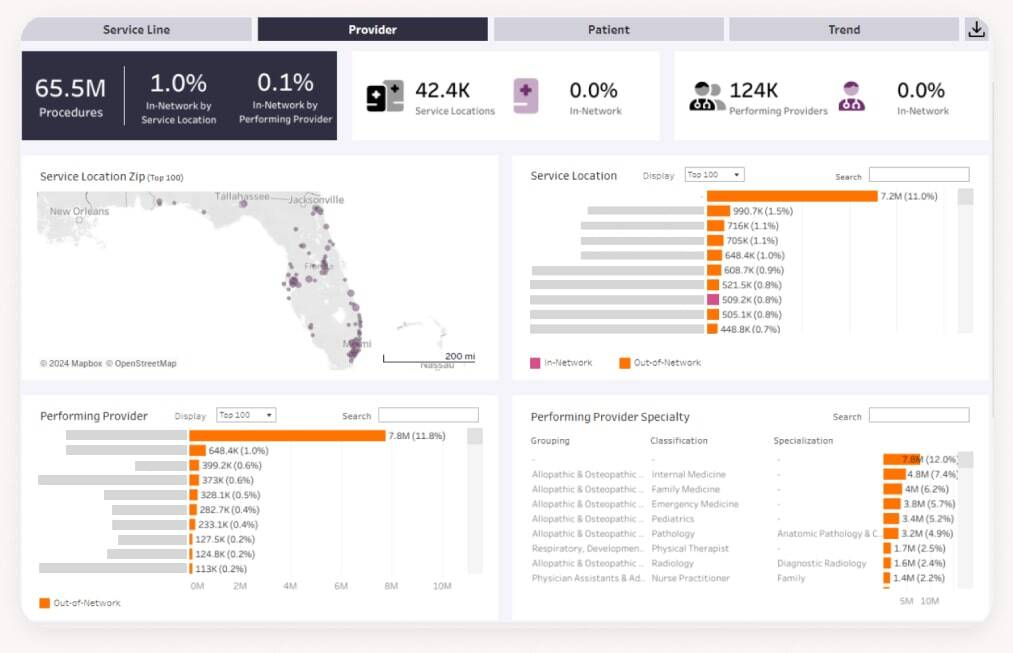Click the Classification column header

[x=678, y=441]
